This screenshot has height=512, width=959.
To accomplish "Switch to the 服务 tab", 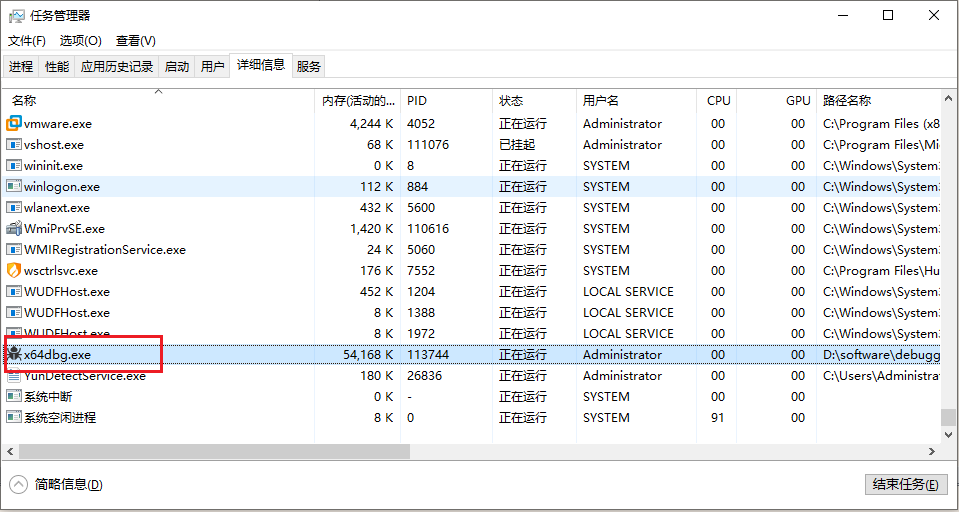I will tap(309, 67).
